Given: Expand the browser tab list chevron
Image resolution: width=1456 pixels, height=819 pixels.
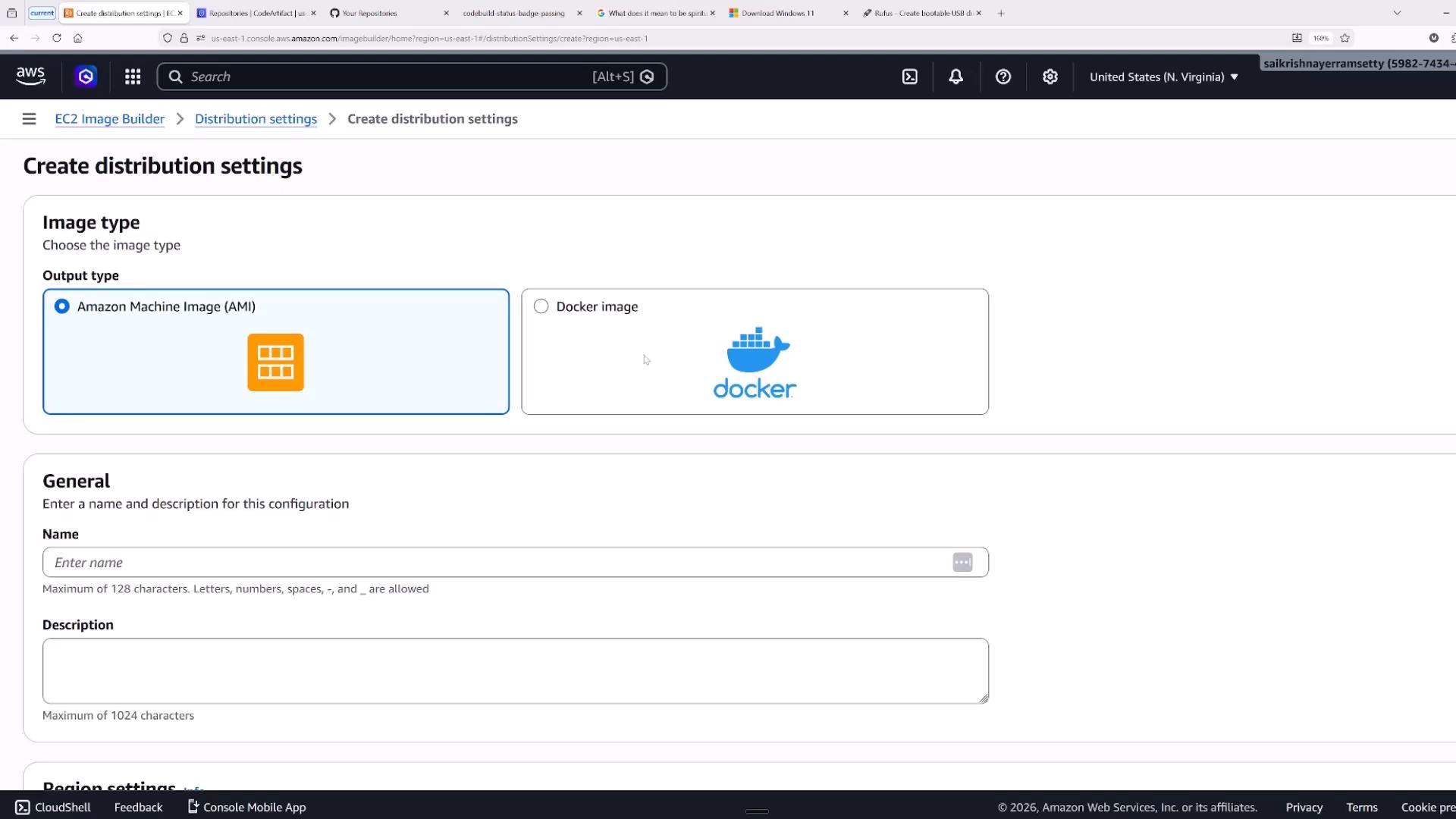Looking at the screenshot, I should coord(1397,13).
